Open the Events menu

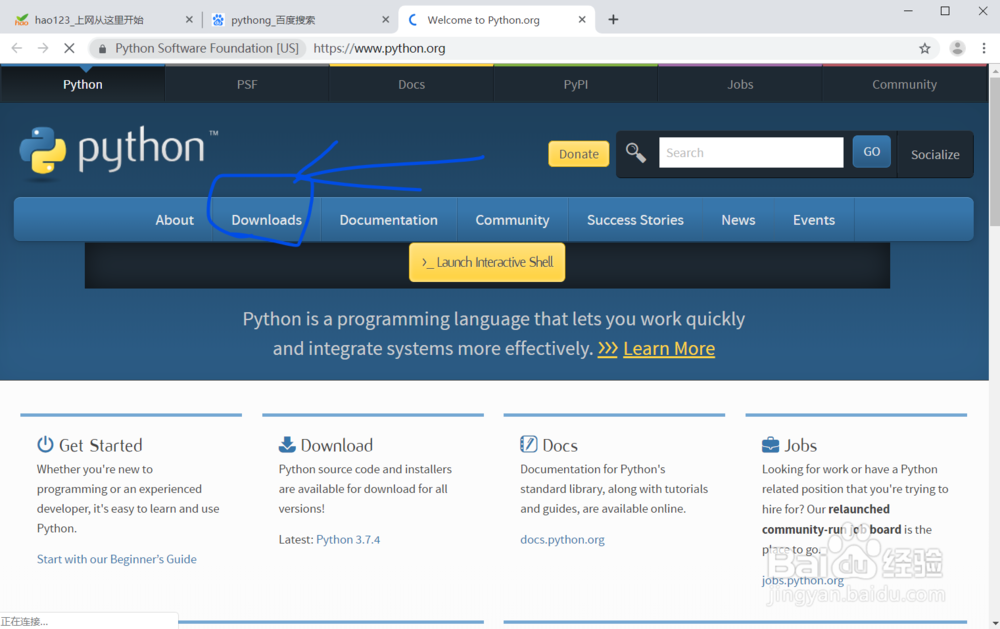(814, 220)
